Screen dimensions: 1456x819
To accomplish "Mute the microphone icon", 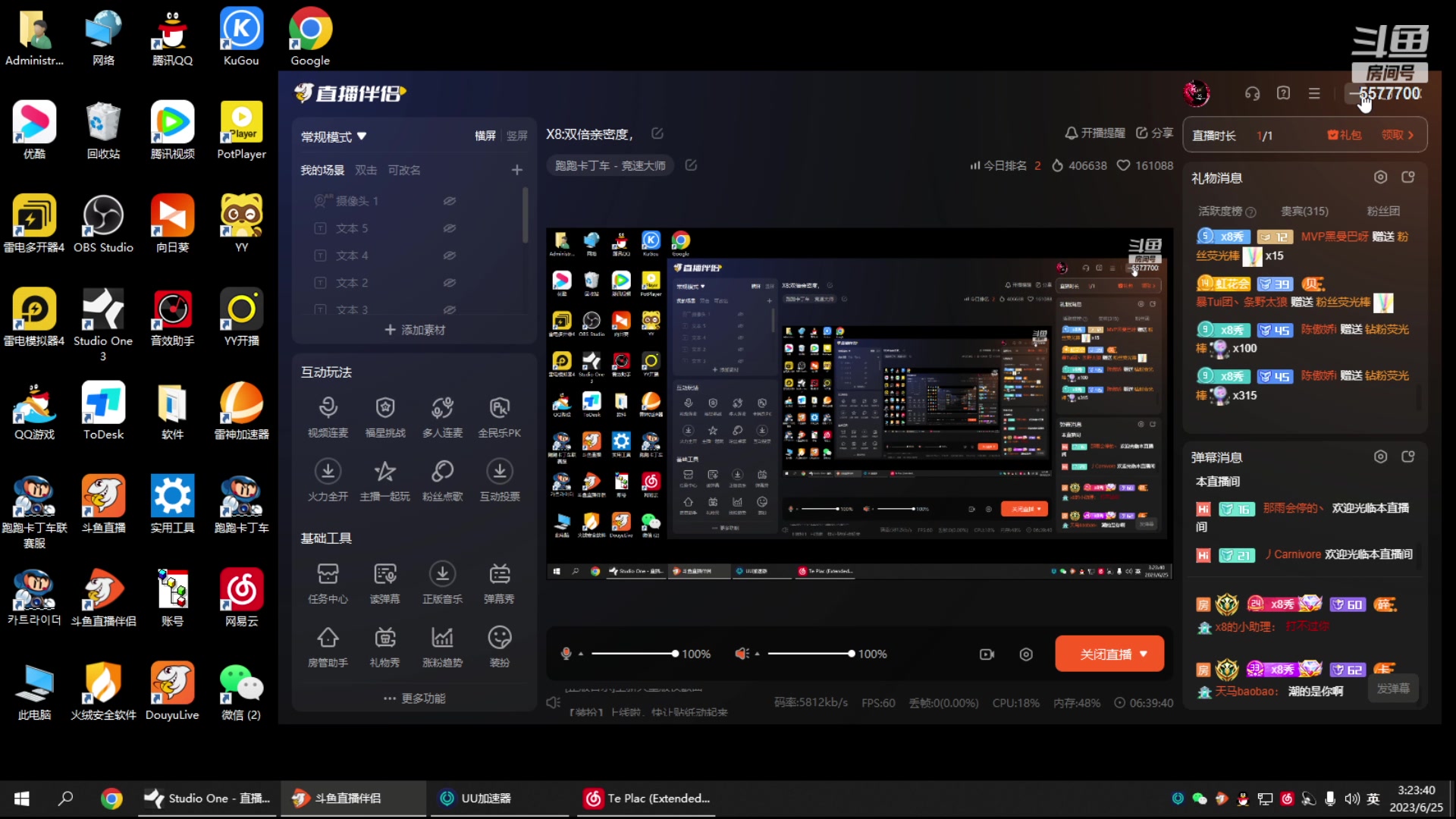I will tap(566, 654).
